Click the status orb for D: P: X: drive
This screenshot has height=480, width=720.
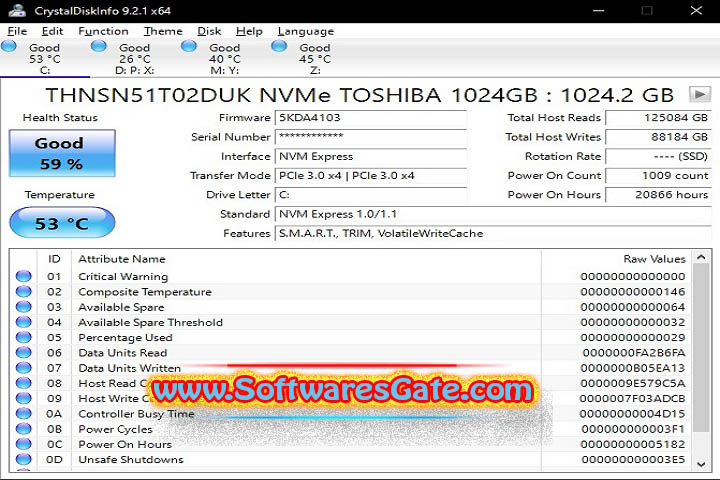pos(99,46)
